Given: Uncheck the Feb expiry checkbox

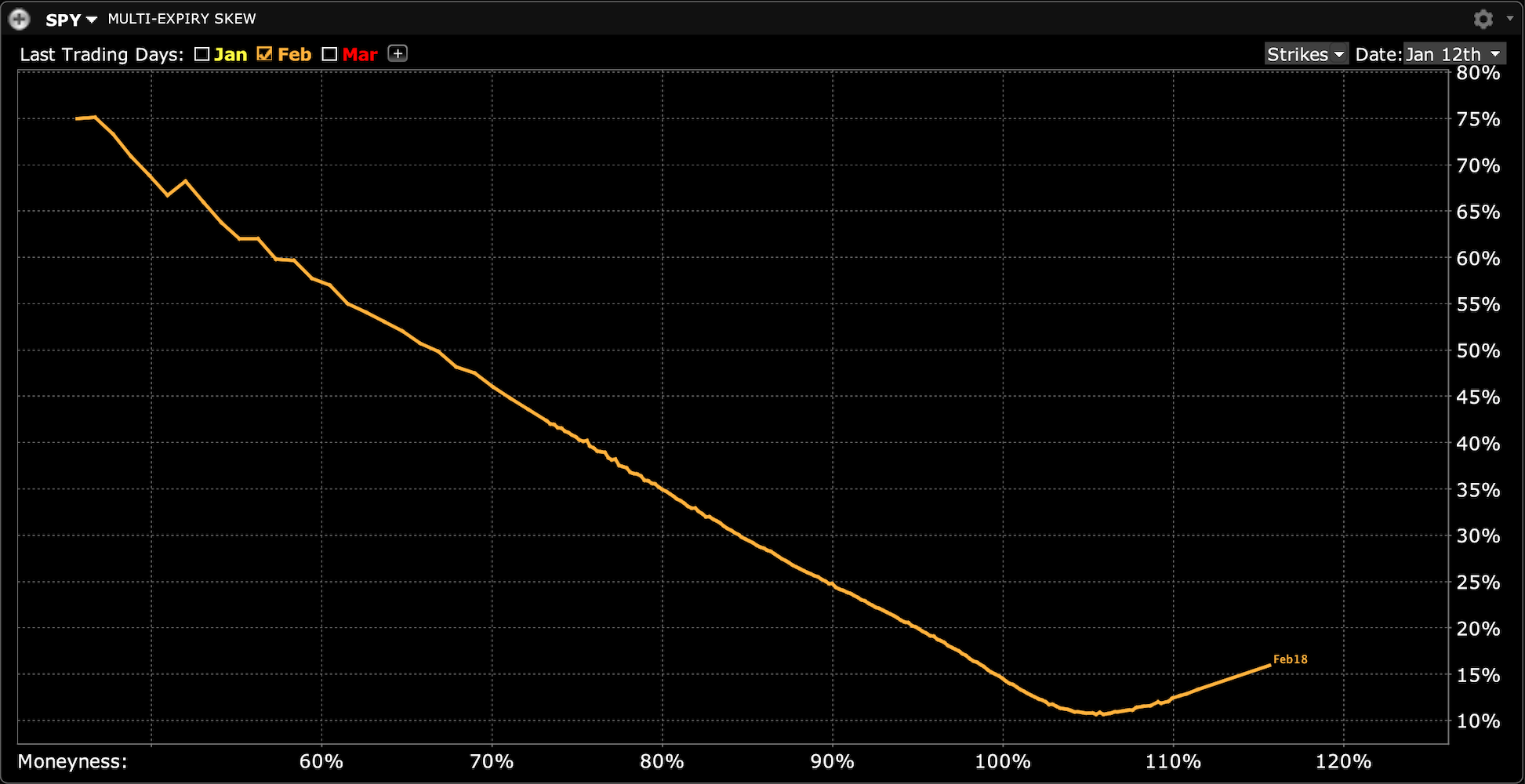Looking at the screenshot, I should (x=265, y=54).
